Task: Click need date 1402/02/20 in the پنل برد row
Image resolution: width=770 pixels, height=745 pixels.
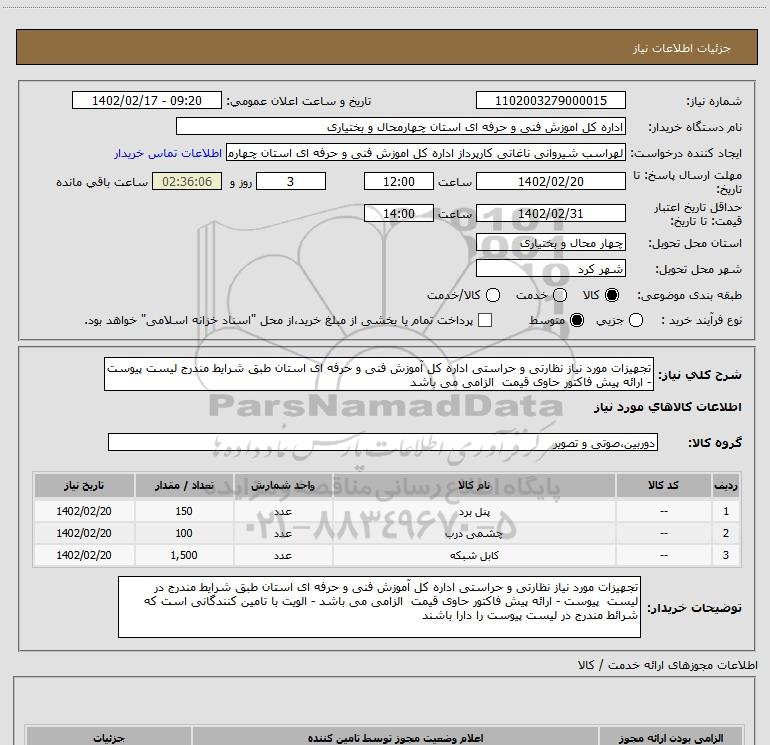Action: click(84, 512)
